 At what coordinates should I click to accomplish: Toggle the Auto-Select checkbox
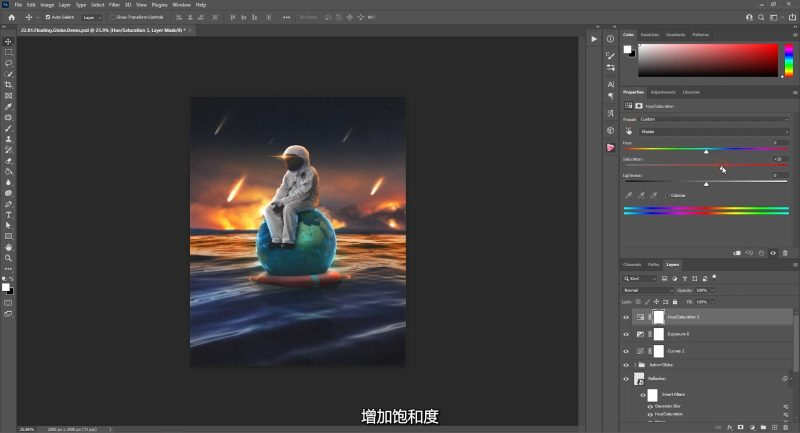(47, 17)
